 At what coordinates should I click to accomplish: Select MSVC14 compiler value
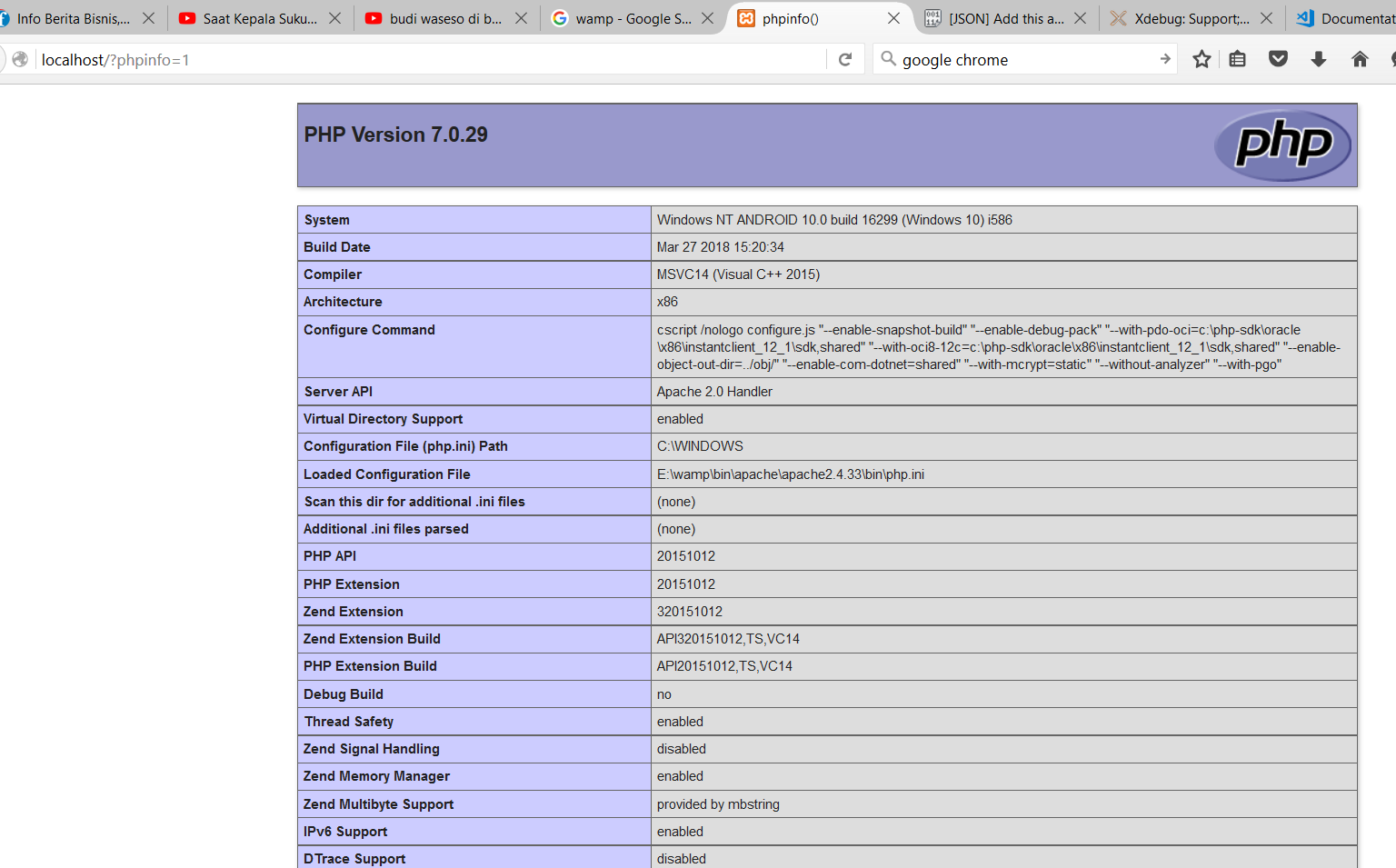[x=738, y=274]
